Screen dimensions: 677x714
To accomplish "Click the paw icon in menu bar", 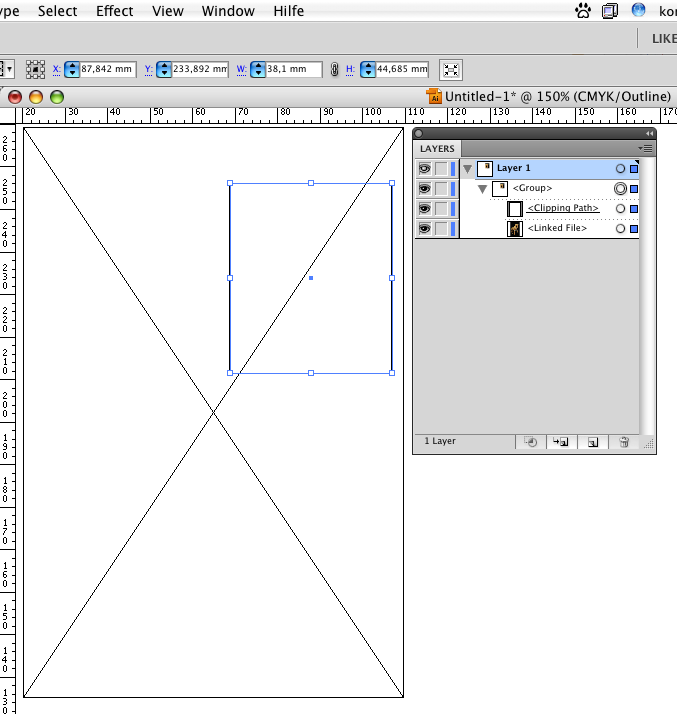I will point(583,11).
